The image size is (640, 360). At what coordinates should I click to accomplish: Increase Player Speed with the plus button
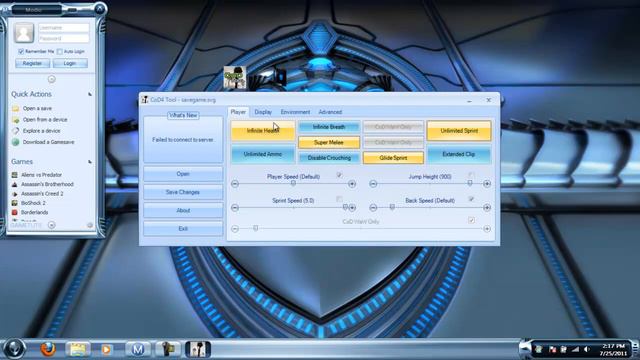pyautogui.click(x=352, y=184)
